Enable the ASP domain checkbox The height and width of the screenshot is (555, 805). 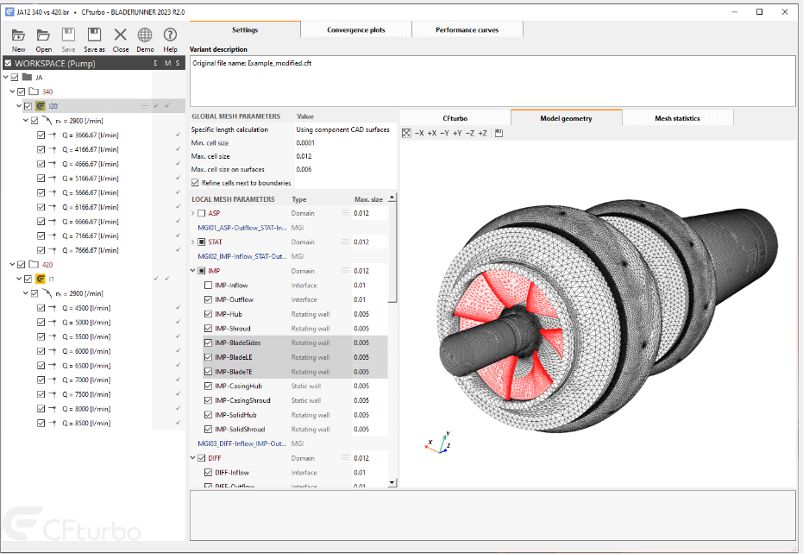coord(201,213)
